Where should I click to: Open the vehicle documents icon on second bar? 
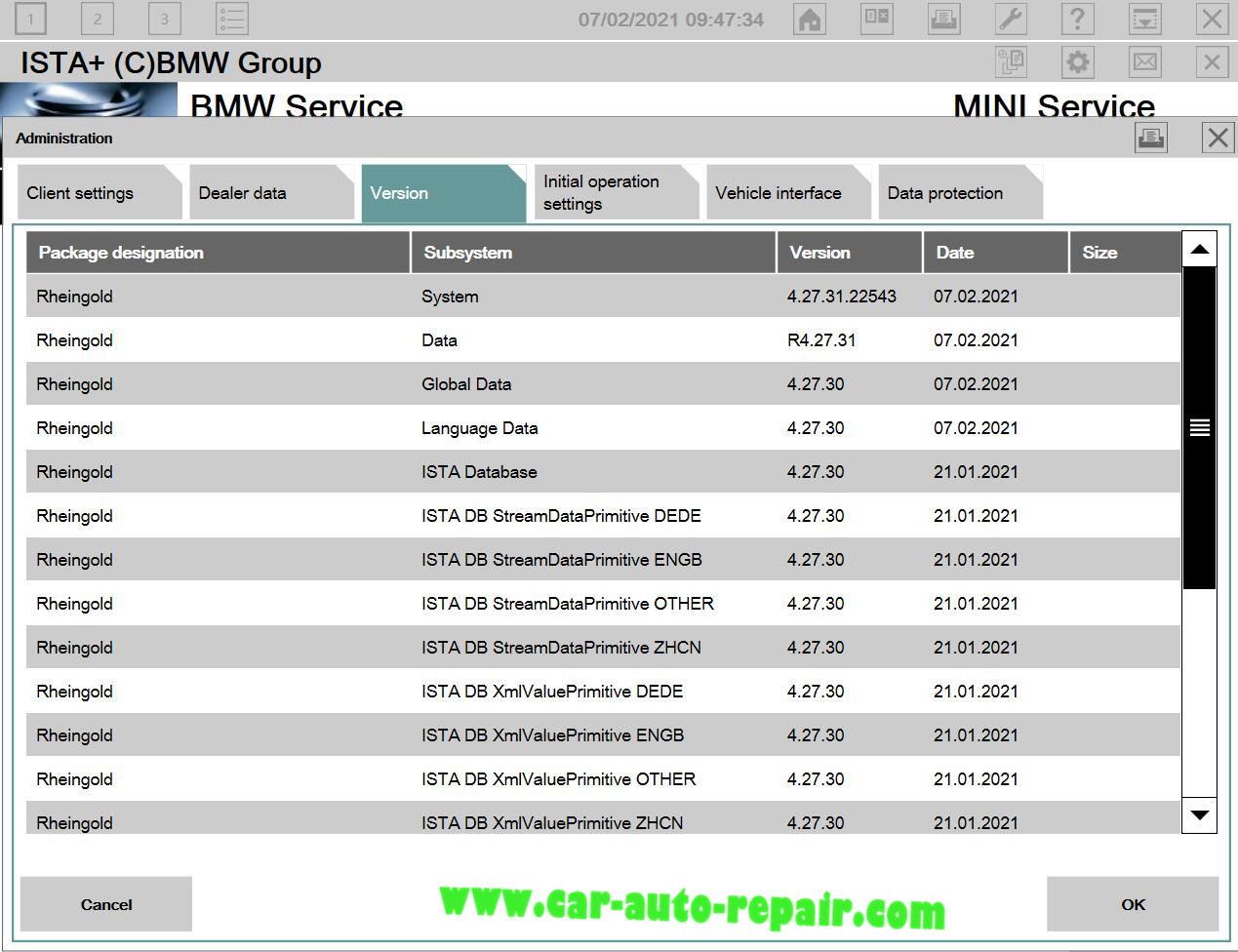pos(1011,62)
